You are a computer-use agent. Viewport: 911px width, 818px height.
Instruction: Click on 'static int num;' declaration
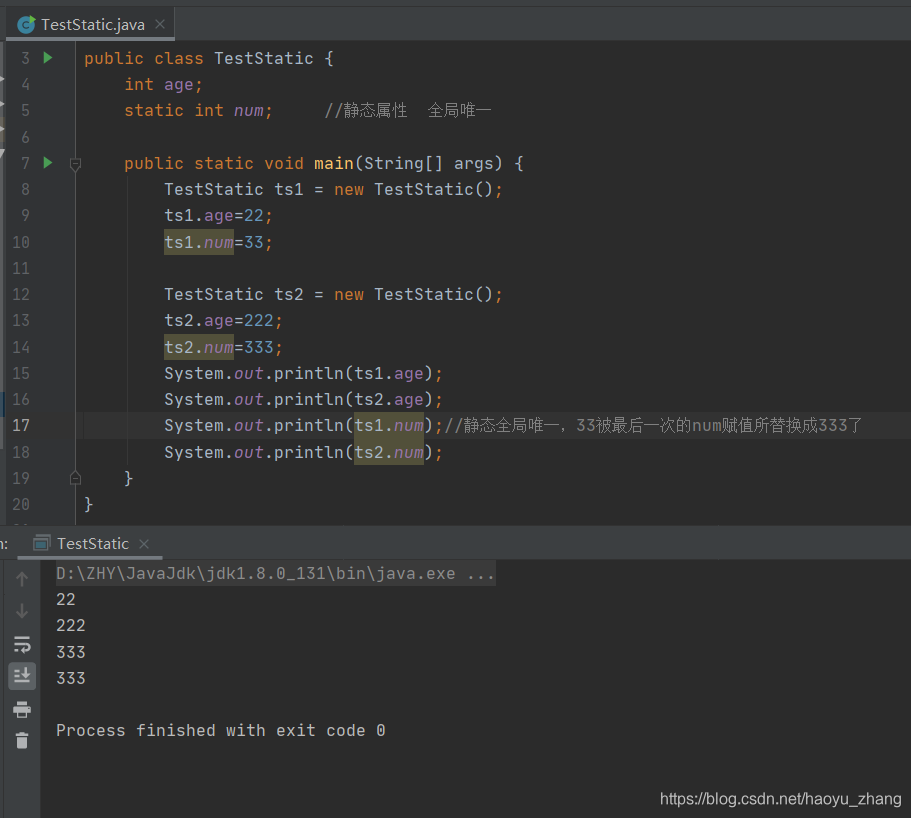coord(198,110)
